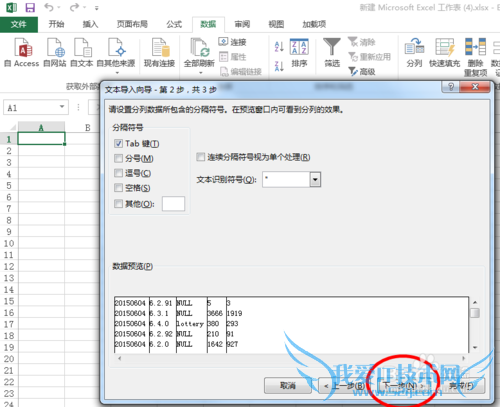Import data from text file (自文本)
The image size is (500, 407).
click(82, 52)
